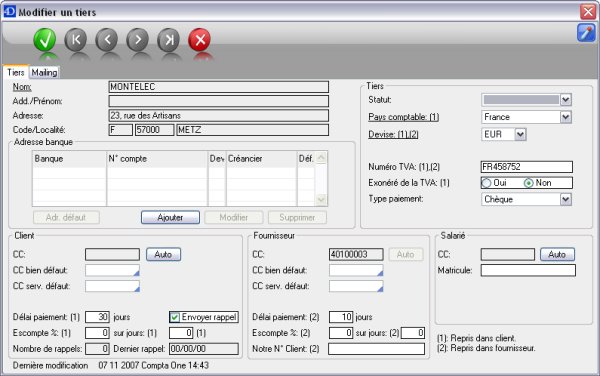The width and height of the screenshot is (600, 376).
Task: Click the Matricule input field
Action: pos(528,270)
